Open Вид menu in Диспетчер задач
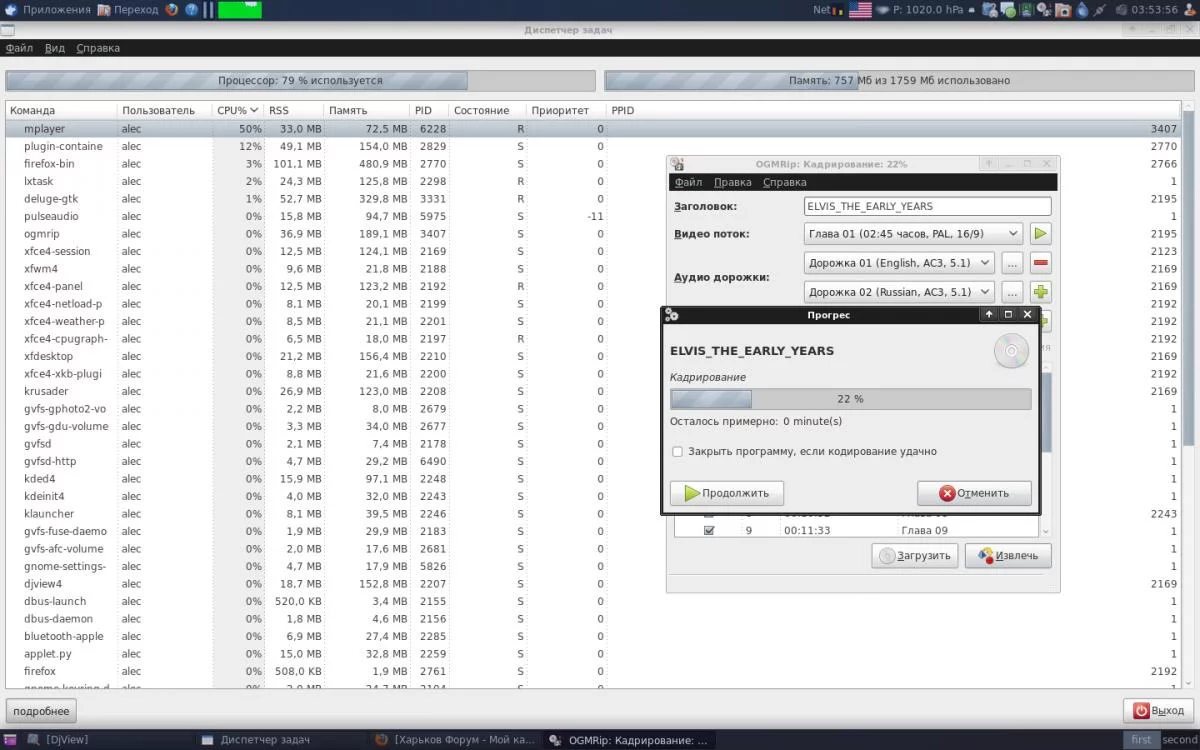The width and height of the screenshot is (1200, 750). (x=55, y=48)
